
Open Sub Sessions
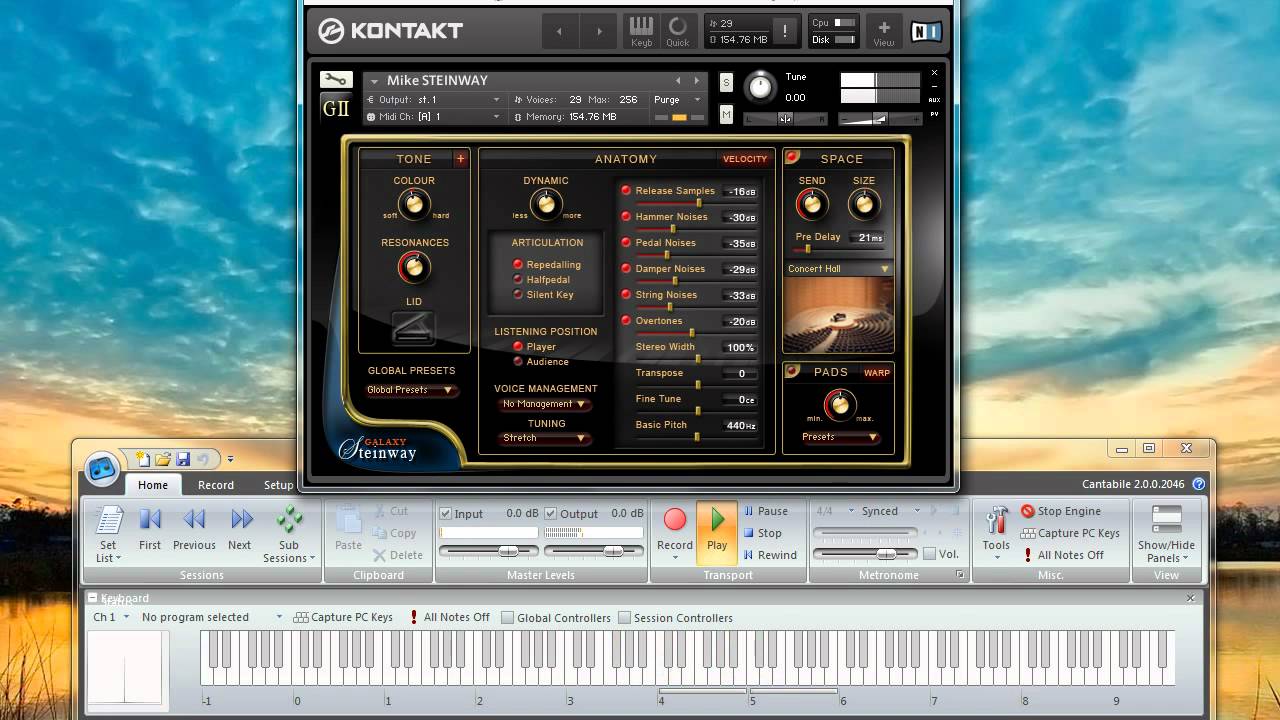coord(289,534)
